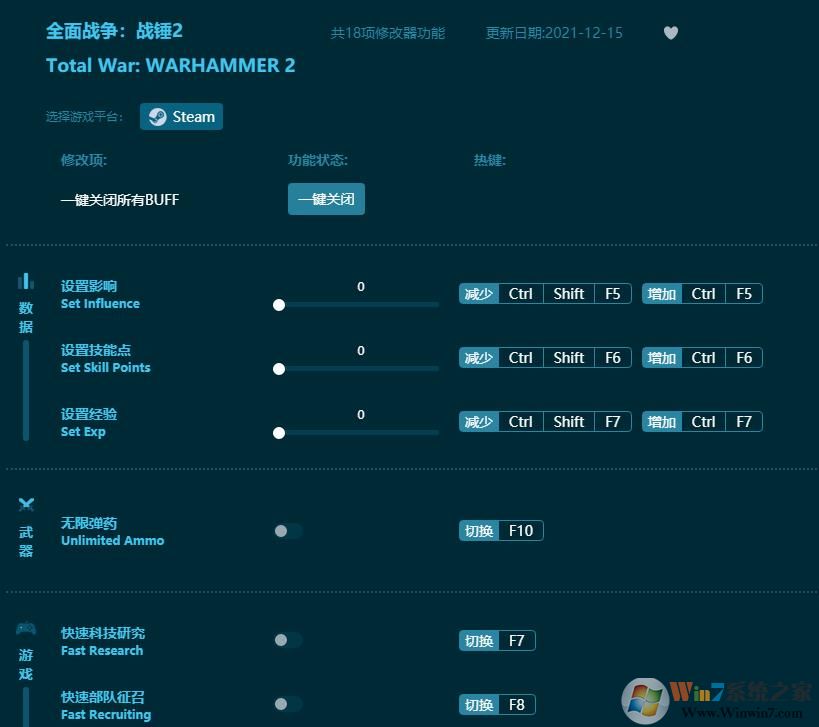
Task: Click the 减少 button for Set Influence
Action: point(479,293)
